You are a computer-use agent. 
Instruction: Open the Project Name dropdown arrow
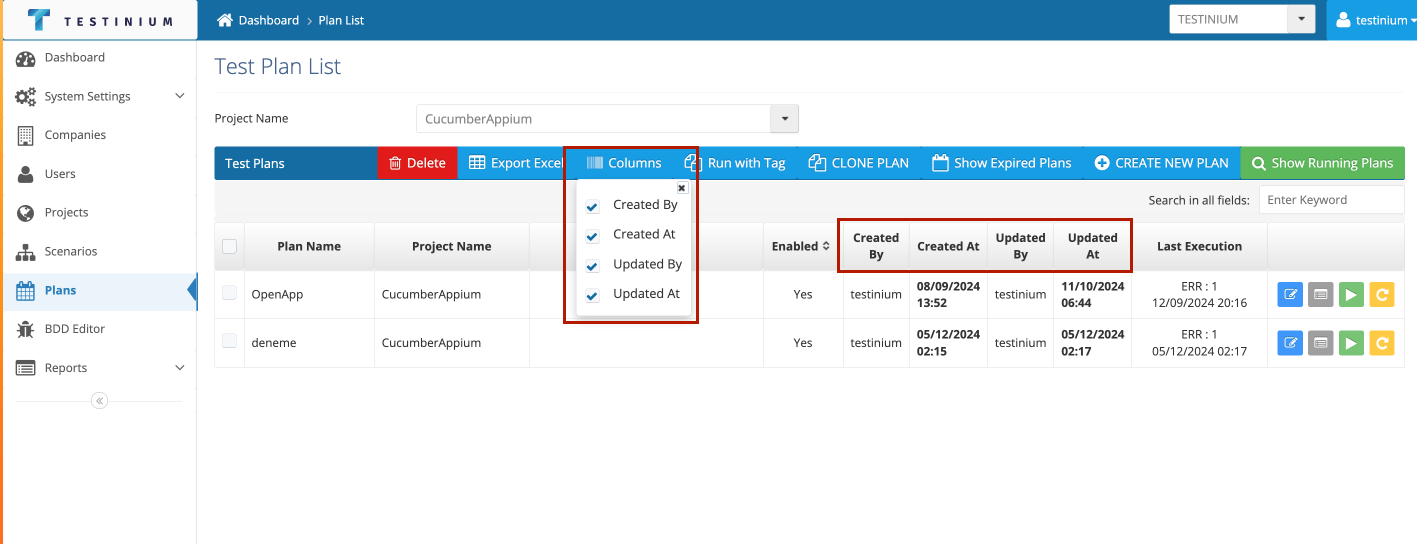tap(784, 119)
